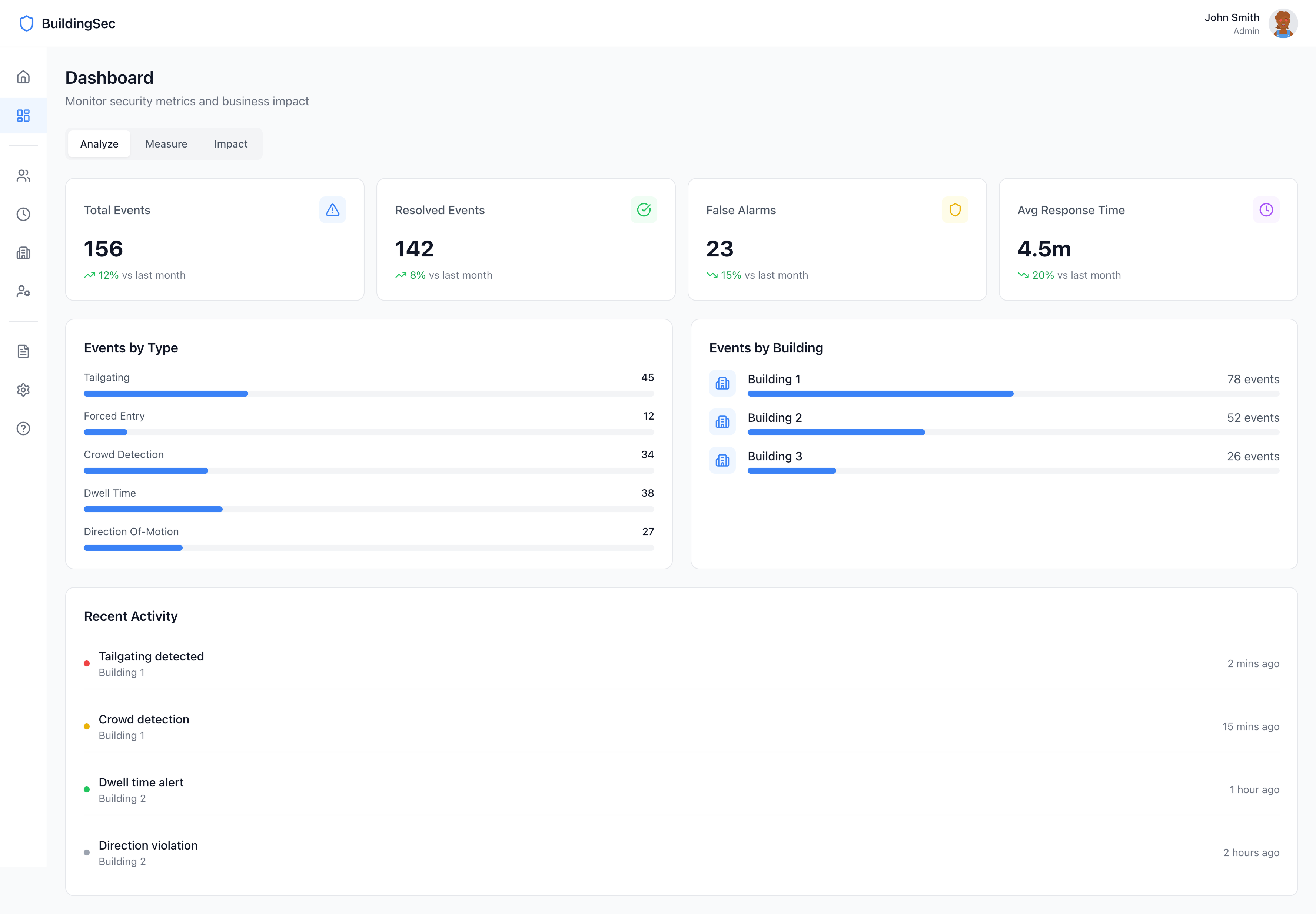Viewport: 1316px width, 914px height.
Task: Open the Tailgating detected activity entry
Action: [x=681, y=664]
